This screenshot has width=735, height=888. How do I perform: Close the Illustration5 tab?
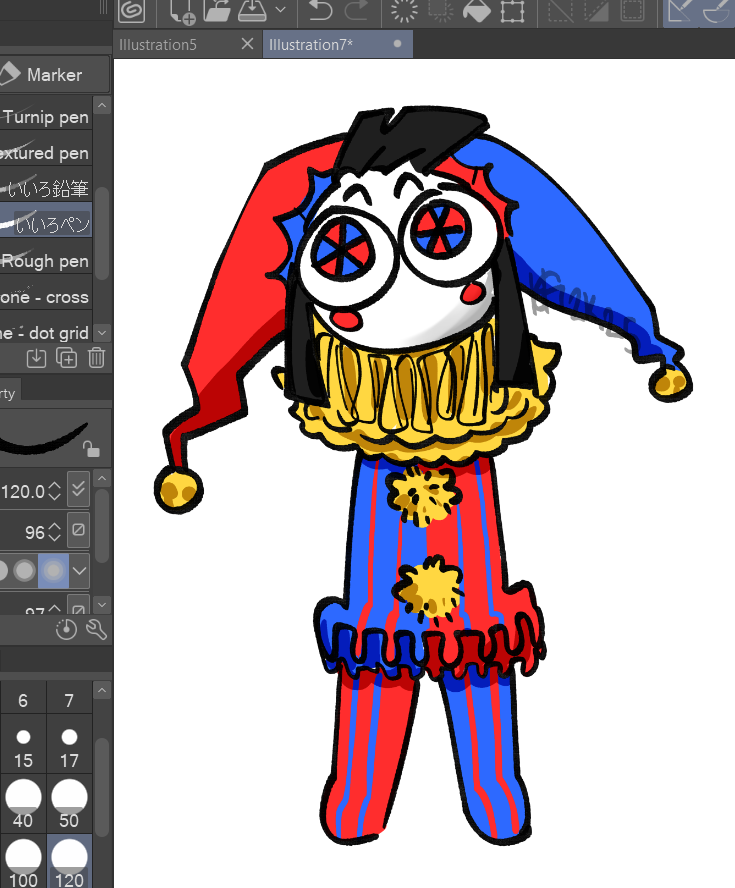pos(247,44)
